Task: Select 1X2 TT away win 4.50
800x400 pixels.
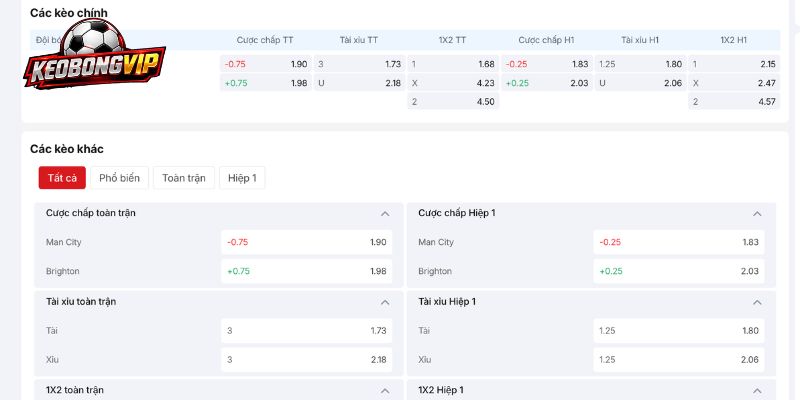Action: (x=453, y=102)
